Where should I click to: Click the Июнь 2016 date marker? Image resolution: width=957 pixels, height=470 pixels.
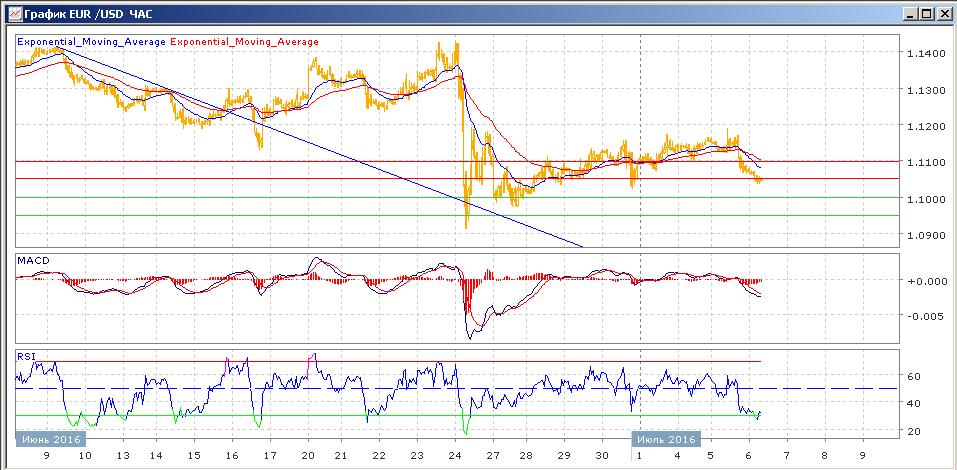[x=50, y=439]
